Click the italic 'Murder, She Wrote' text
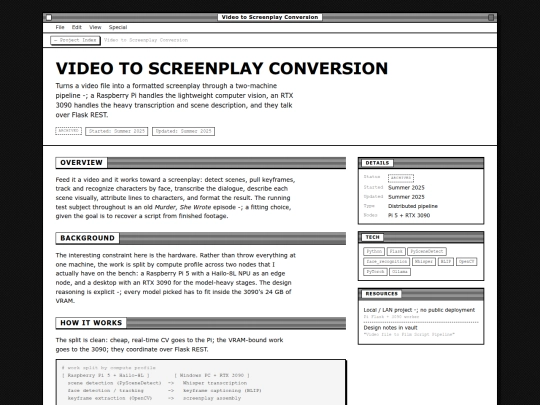The image size is (540, 405). (x=183, y=207)
